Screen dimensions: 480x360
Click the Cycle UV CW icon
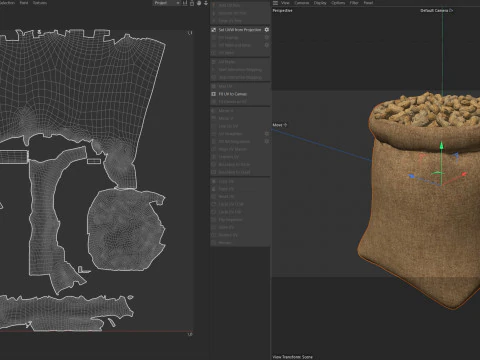click(214, 212)
